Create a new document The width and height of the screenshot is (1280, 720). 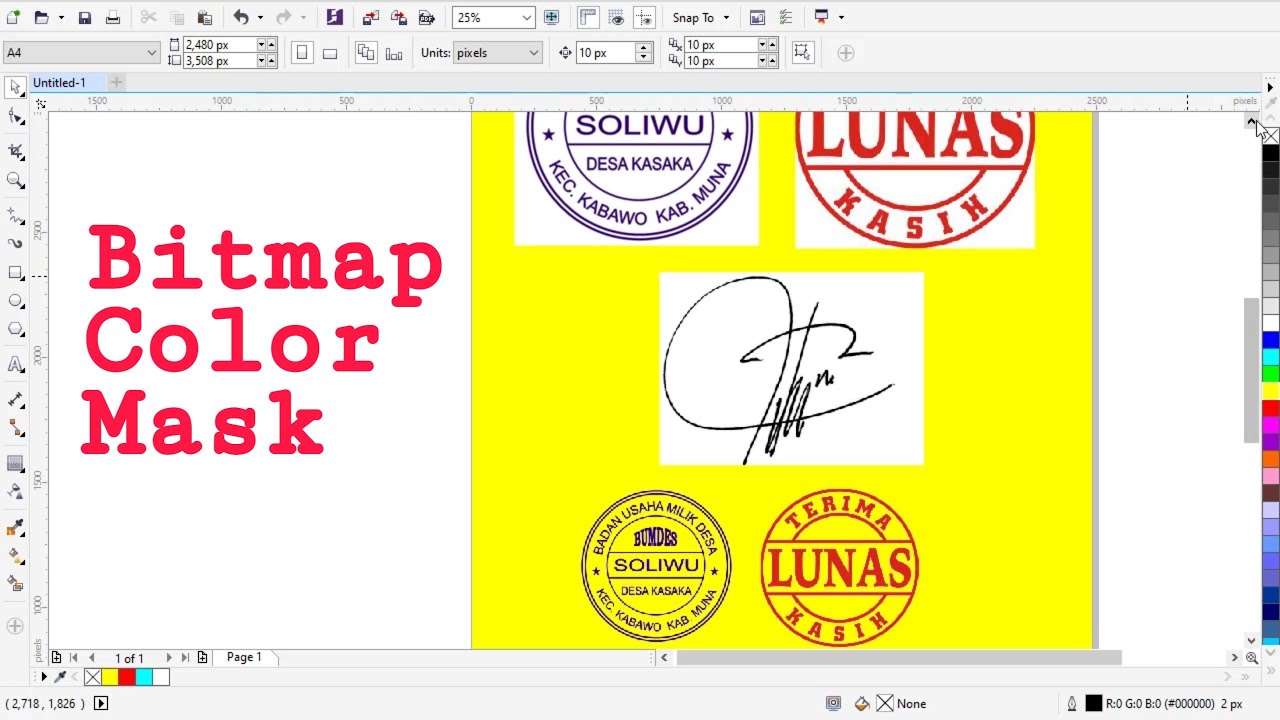[x=14, y=17]
